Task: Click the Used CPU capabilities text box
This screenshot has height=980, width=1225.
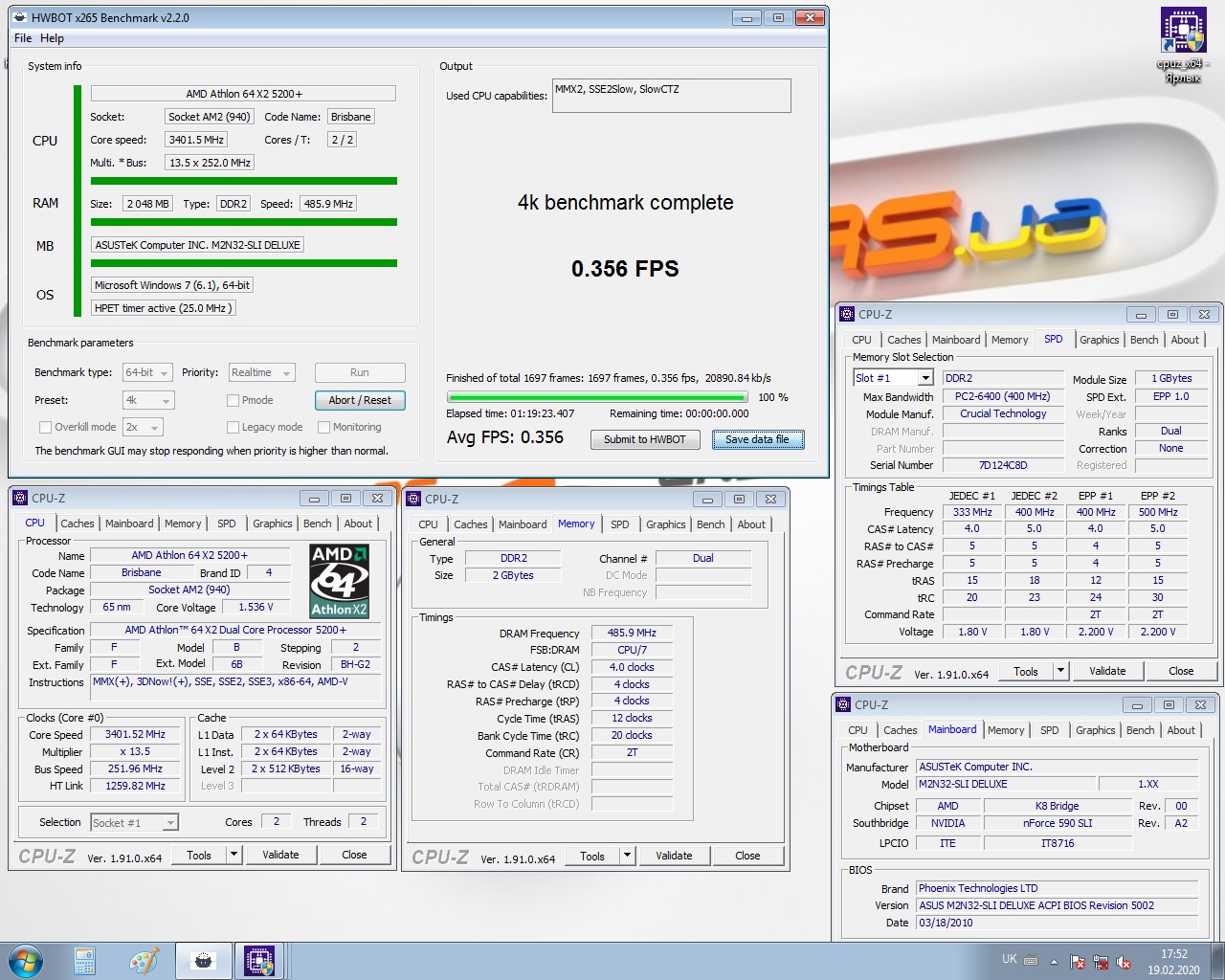Action: 672,96
